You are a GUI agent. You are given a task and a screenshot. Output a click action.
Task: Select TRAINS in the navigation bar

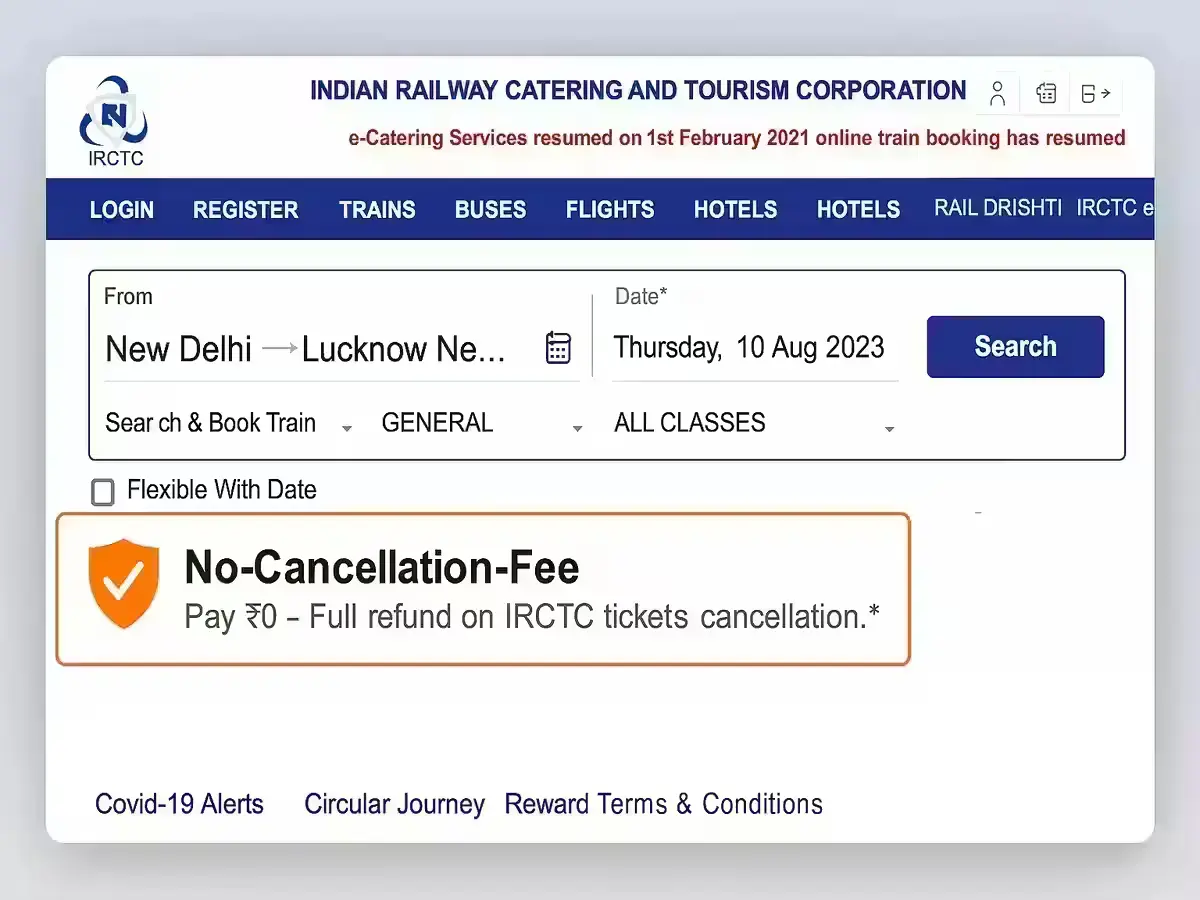pos(377,210)
